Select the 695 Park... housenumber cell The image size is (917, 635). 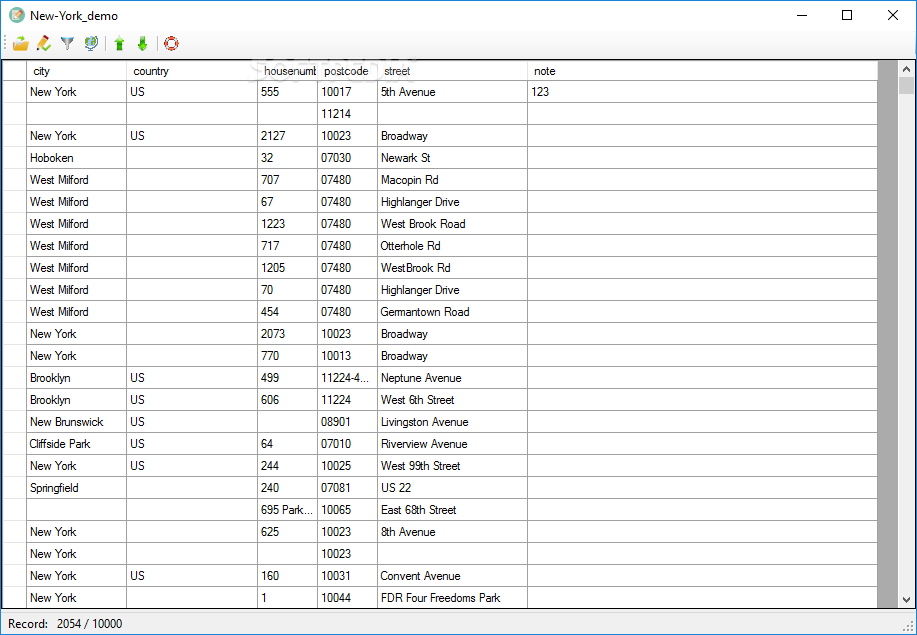pos(287,510)
